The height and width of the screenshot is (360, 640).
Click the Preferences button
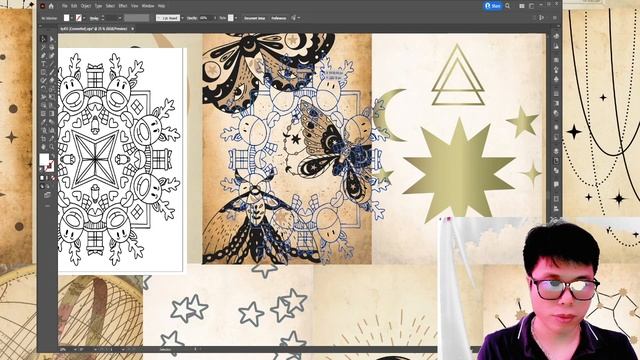pyautogui.click(x=279, y=18)
